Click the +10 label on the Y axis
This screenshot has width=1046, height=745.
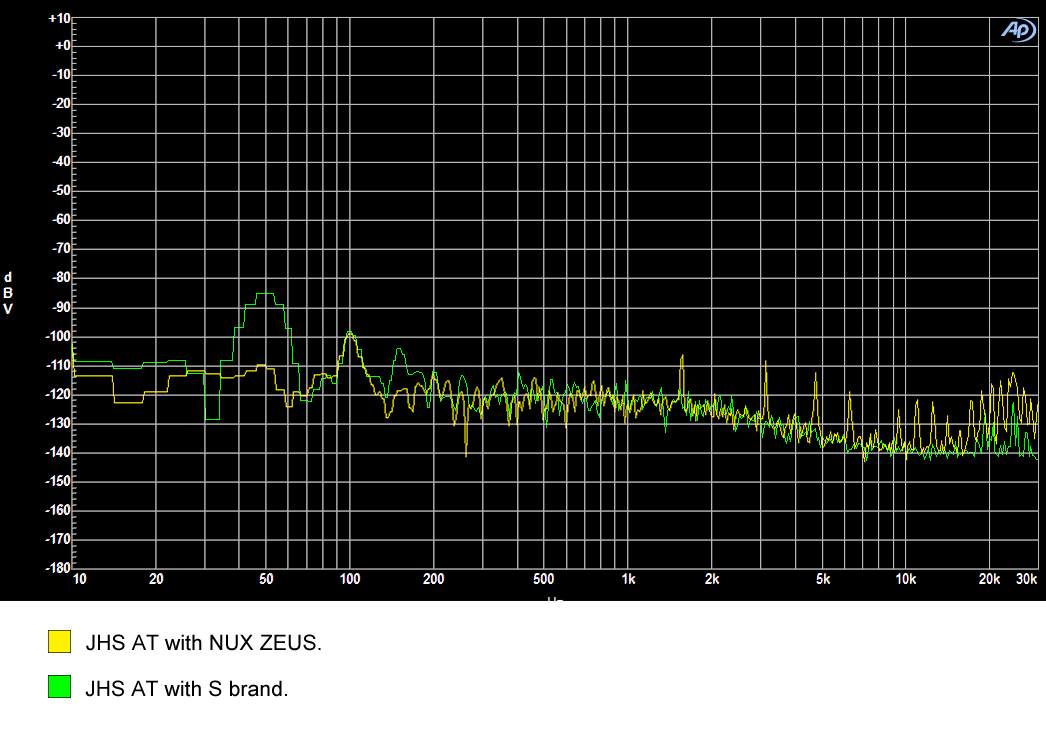[59, 19]
